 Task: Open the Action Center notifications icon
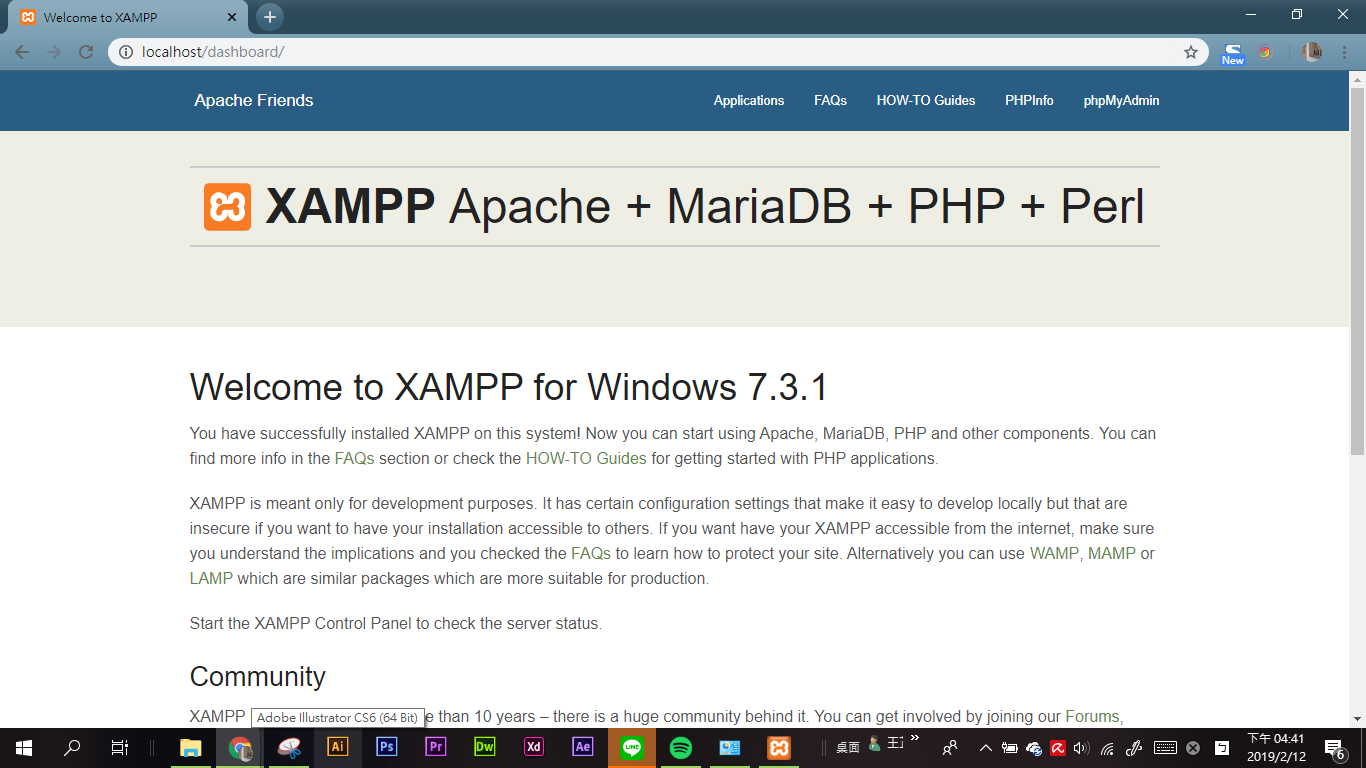pos(1334,748)
